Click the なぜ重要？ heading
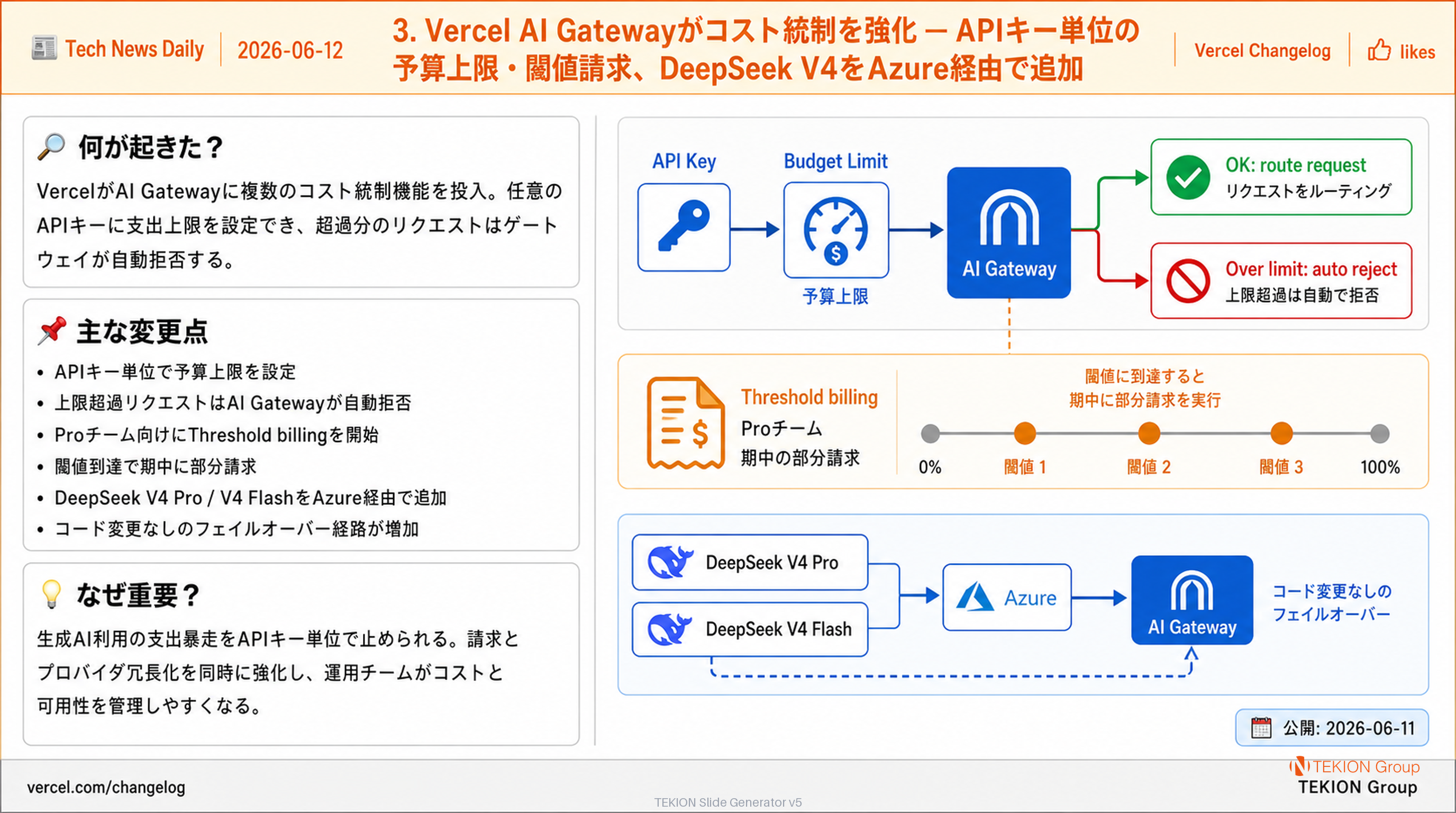This screenshot has height=813, width=1456. pyautogui.click(x=138, y=595)
